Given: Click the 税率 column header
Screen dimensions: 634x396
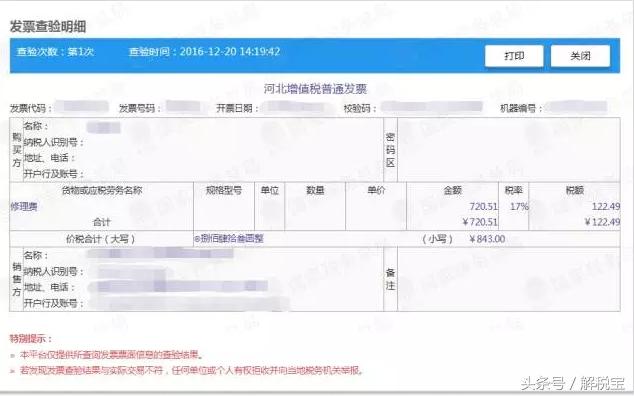Looking at the screenshot, I should click(x=514, y=190).
